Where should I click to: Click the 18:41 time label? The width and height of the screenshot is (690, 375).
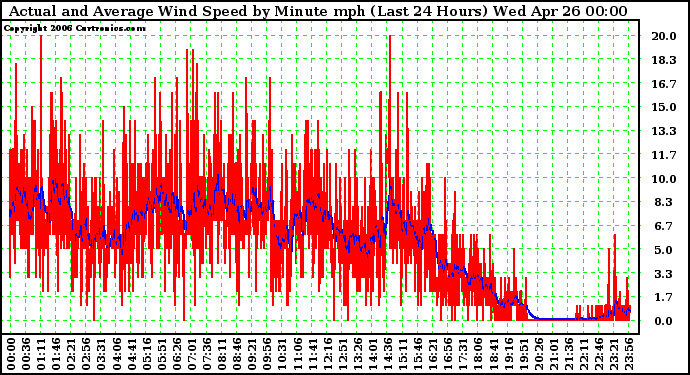pos(492,354)
